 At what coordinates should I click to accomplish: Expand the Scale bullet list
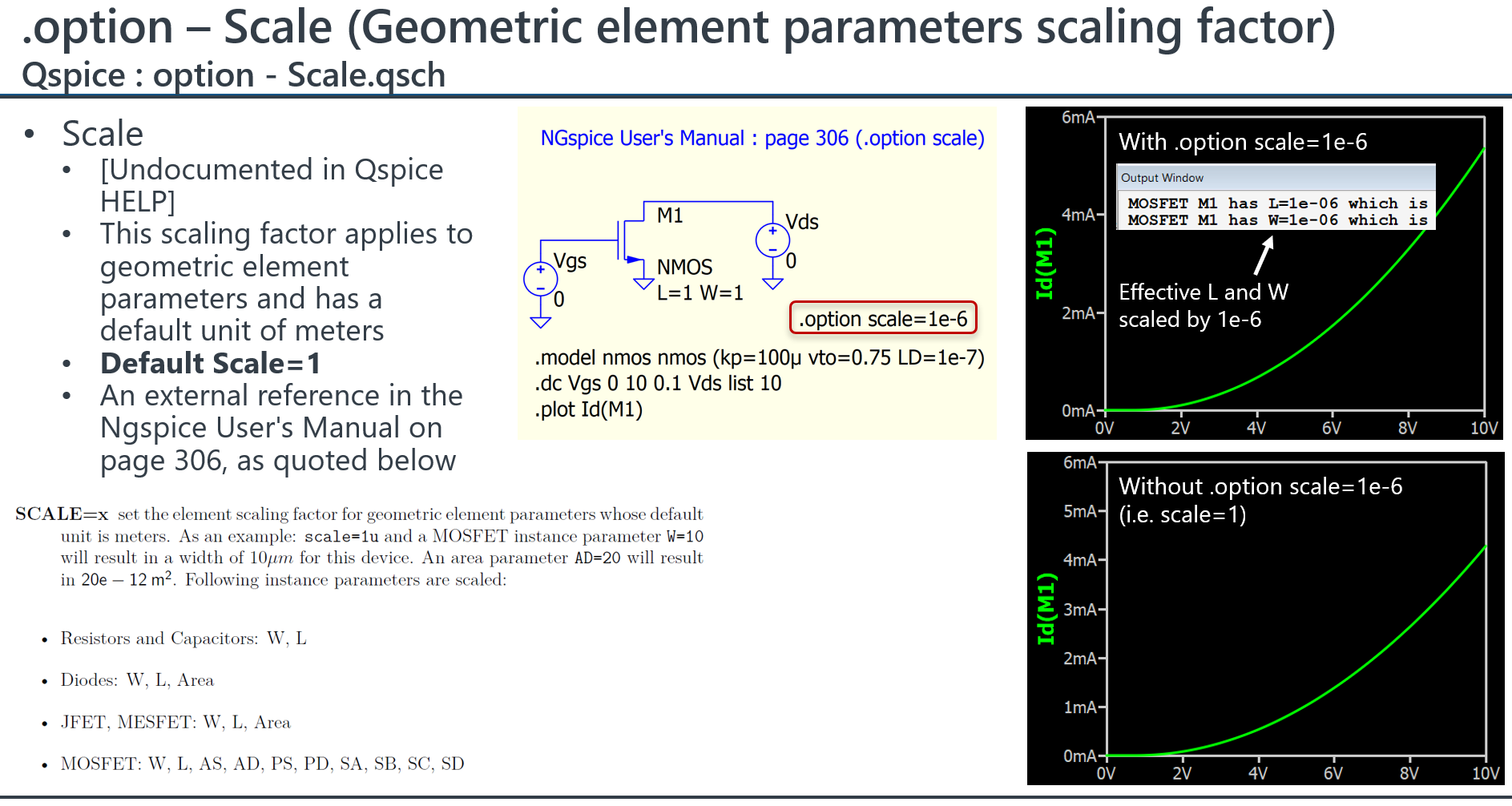102,133
